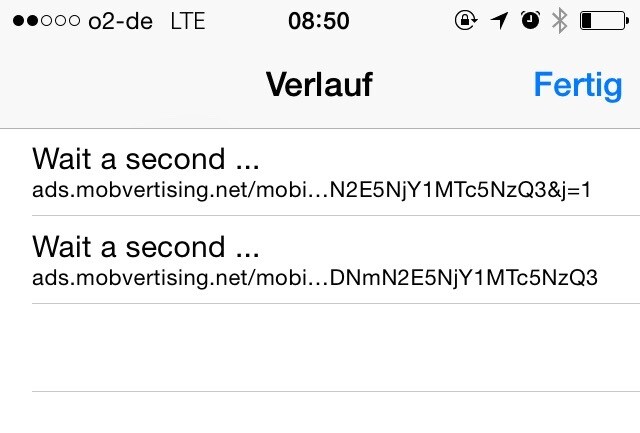
Task: Open second Wait a second history entry
Action: [x=320, y=260]
